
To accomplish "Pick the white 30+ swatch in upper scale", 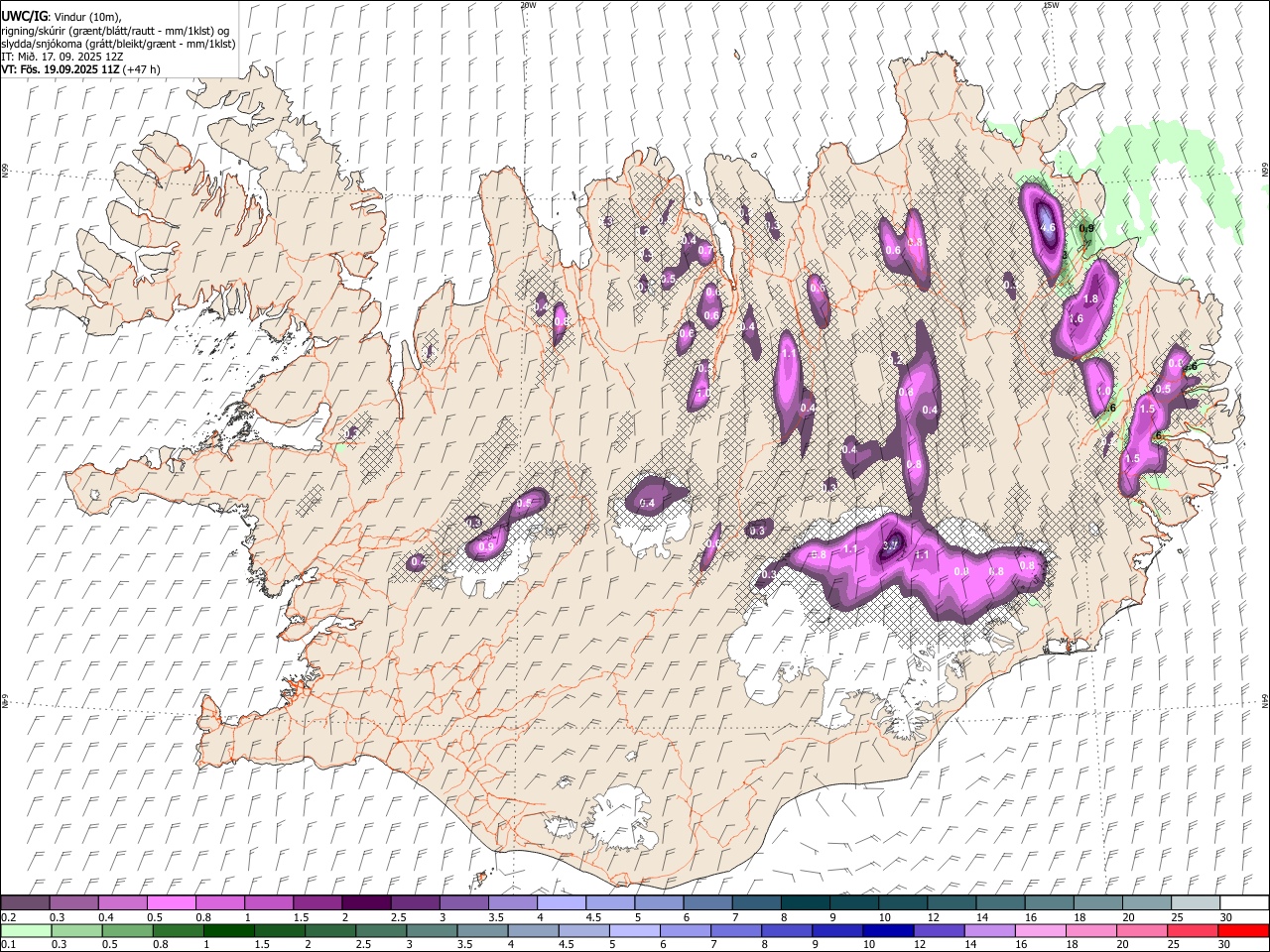I will [x=1244, y=903].
